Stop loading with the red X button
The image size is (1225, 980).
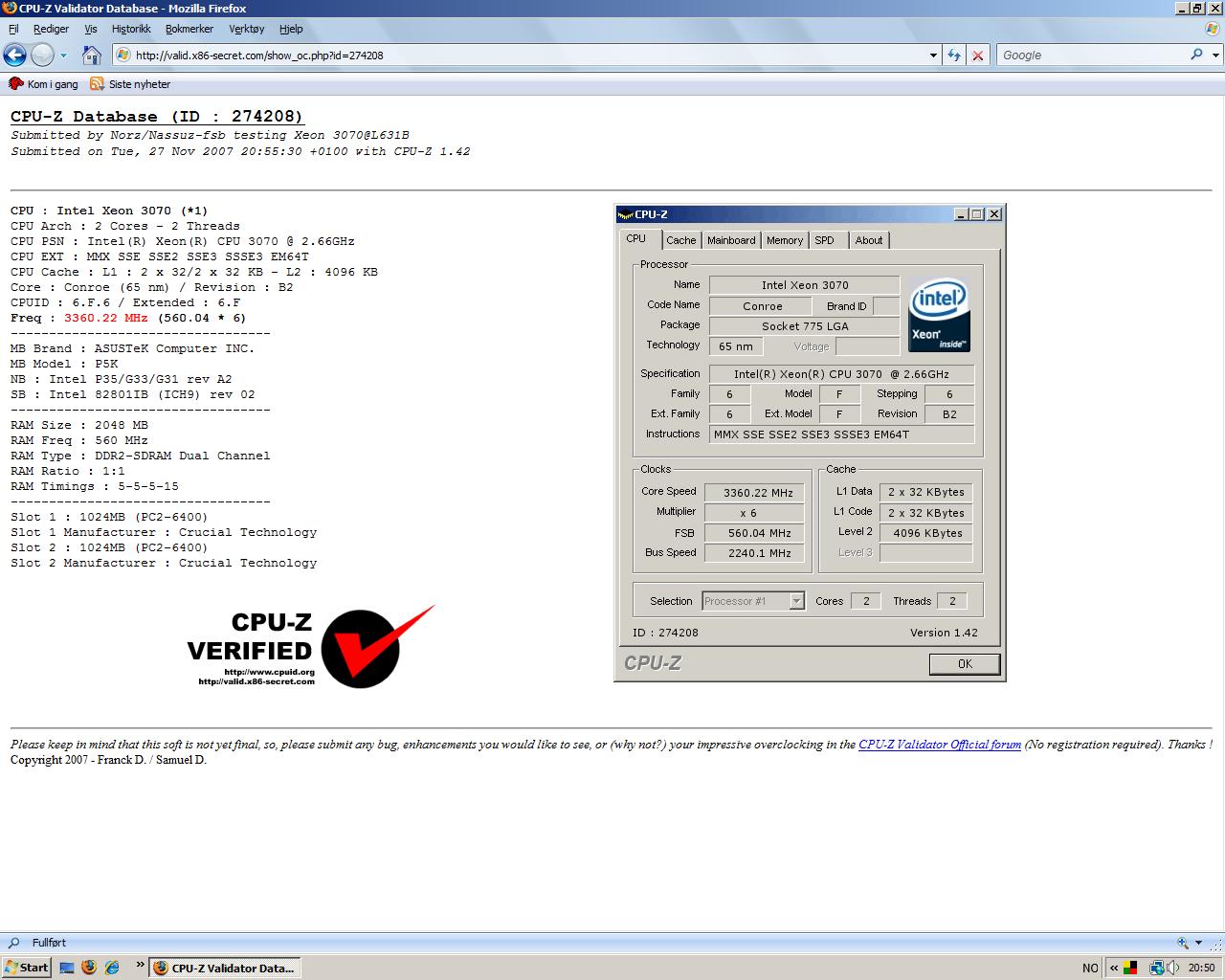click(977, 56)
